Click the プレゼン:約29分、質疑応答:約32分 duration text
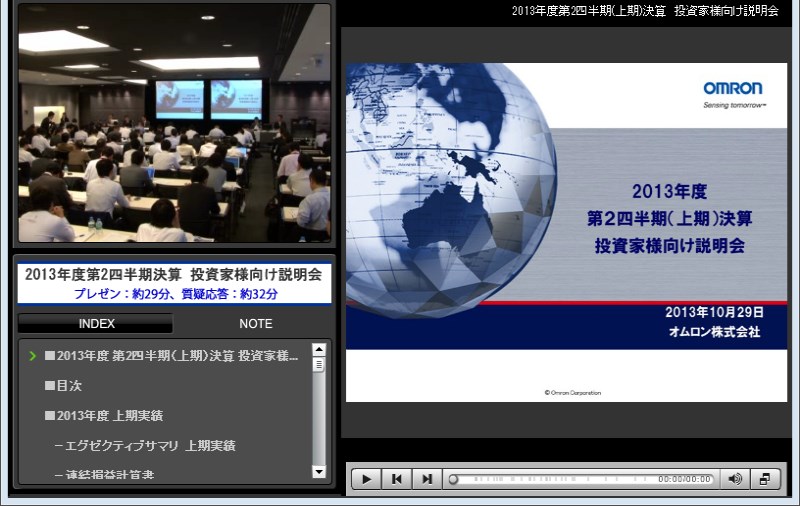This screenshot has width=800, height=506. 176,294
